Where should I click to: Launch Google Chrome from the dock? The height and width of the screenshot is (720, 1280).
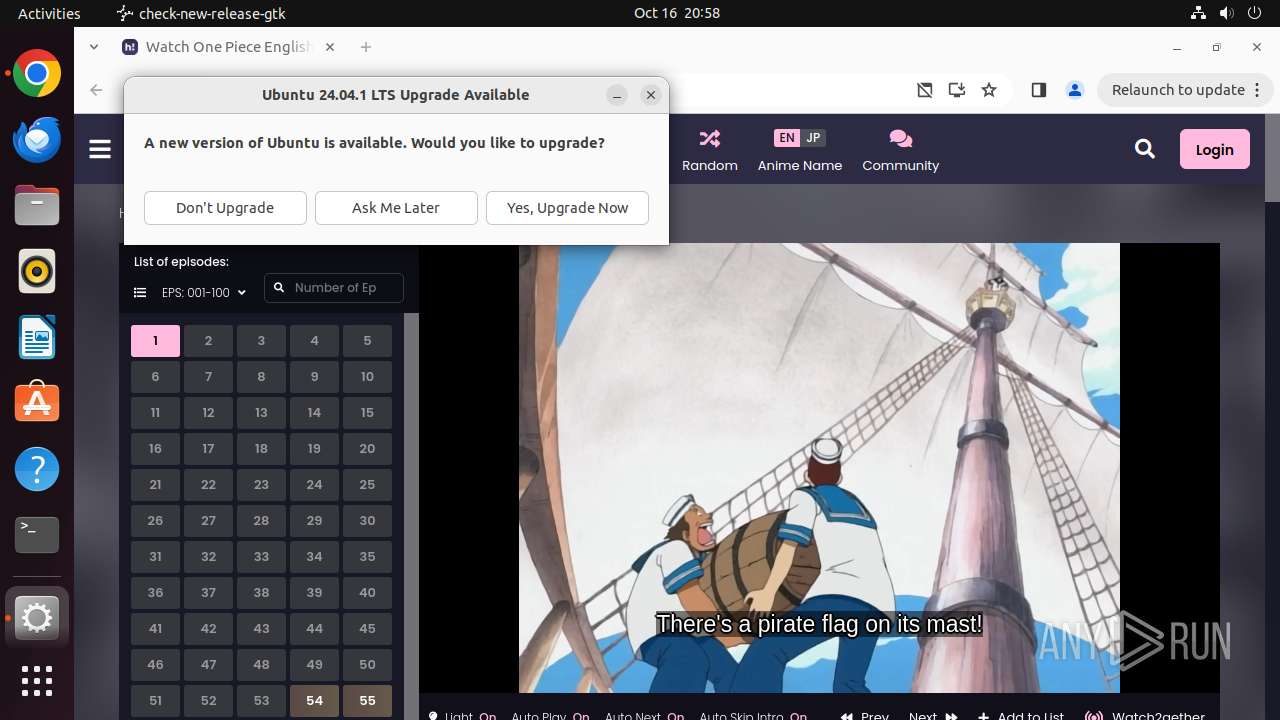(37, 74)
